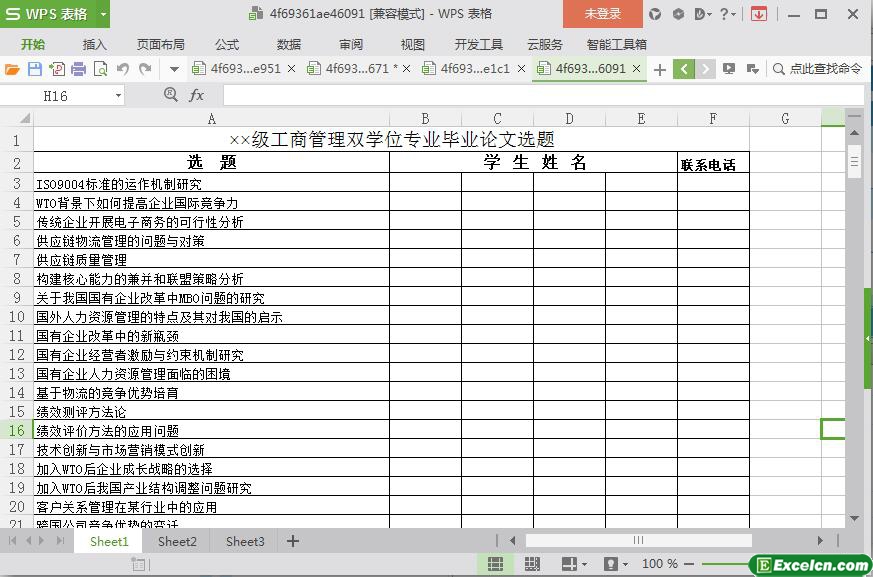Select row 16 header

coord(17,431)
